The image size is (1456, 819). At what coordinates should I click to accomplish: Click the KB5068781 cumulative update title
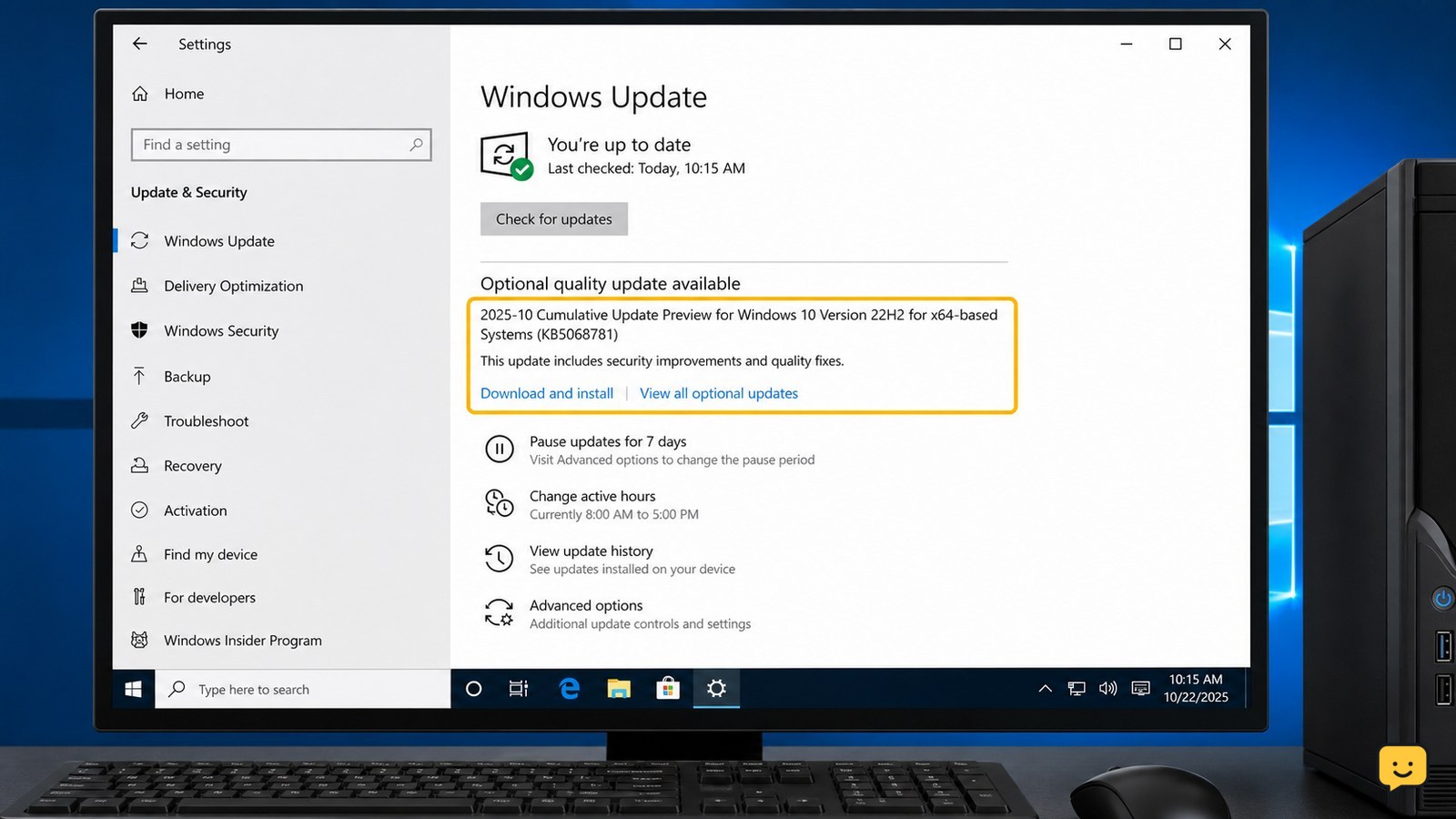[739, 325]
